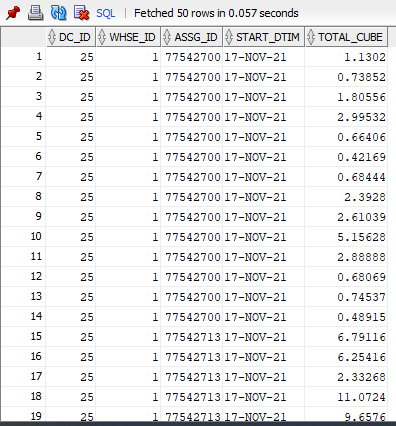This screenshot has height=426, width=396.
Task: Select row number 10 header
Action: click(23, 237)
